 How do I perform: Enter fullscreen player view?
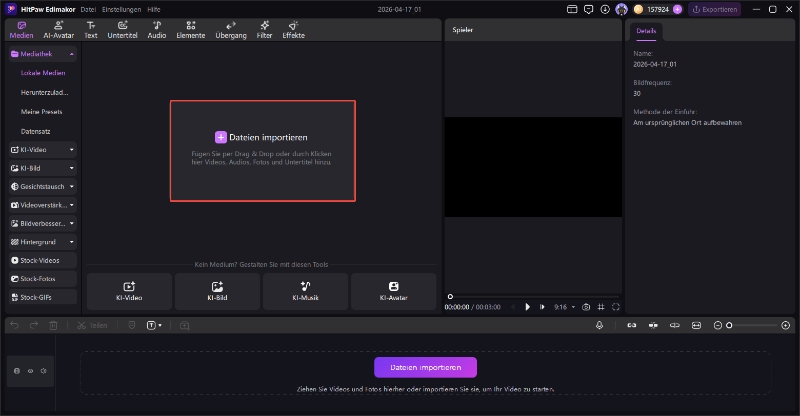[x=616, y=307]
